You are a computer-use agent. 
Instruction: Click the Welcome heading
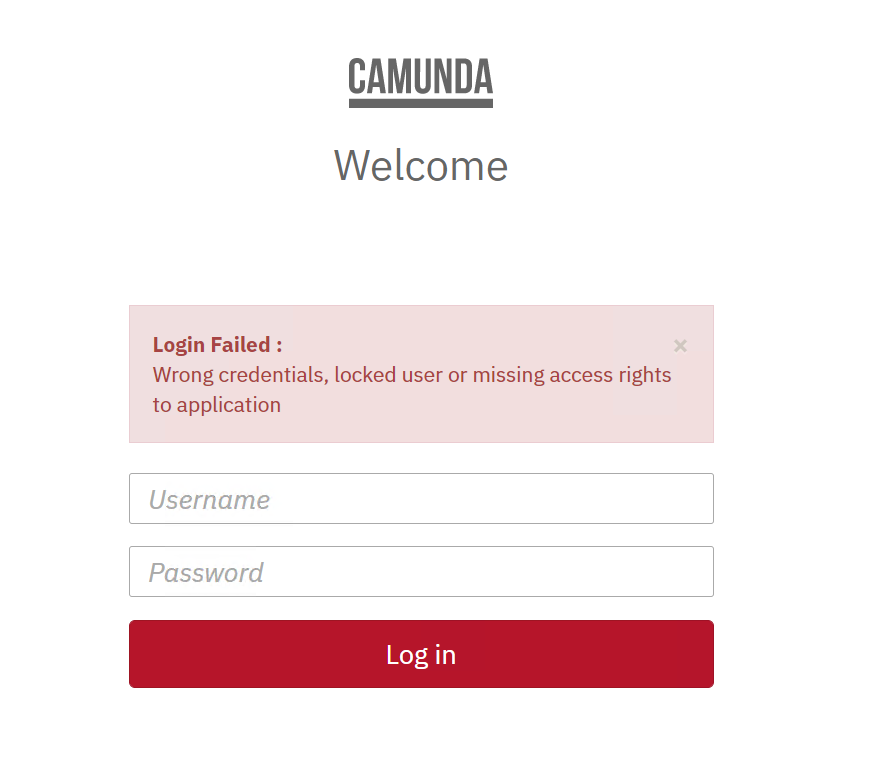(x=421, y=166)
